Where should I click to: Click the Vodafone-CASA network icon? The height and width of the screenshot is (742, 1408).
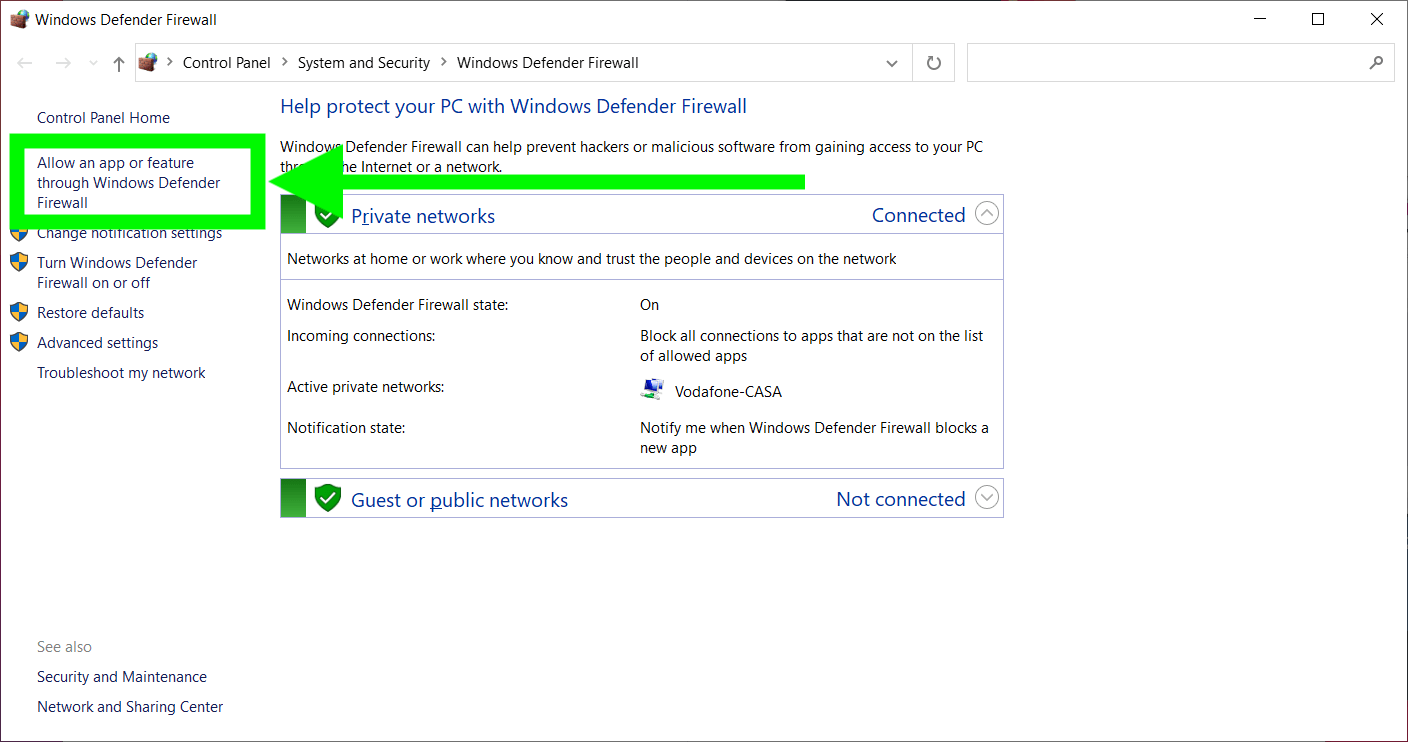point(652,388)
